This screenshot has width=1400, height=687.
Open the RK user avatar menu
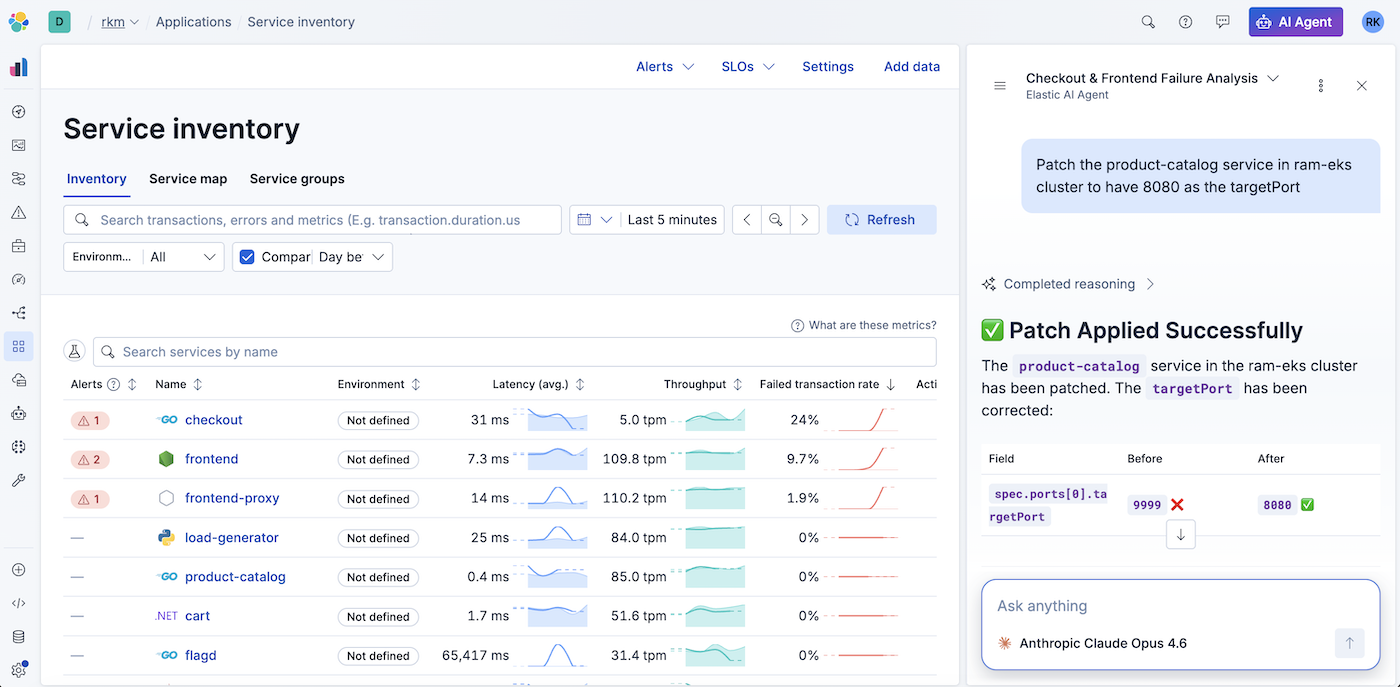1373,22
